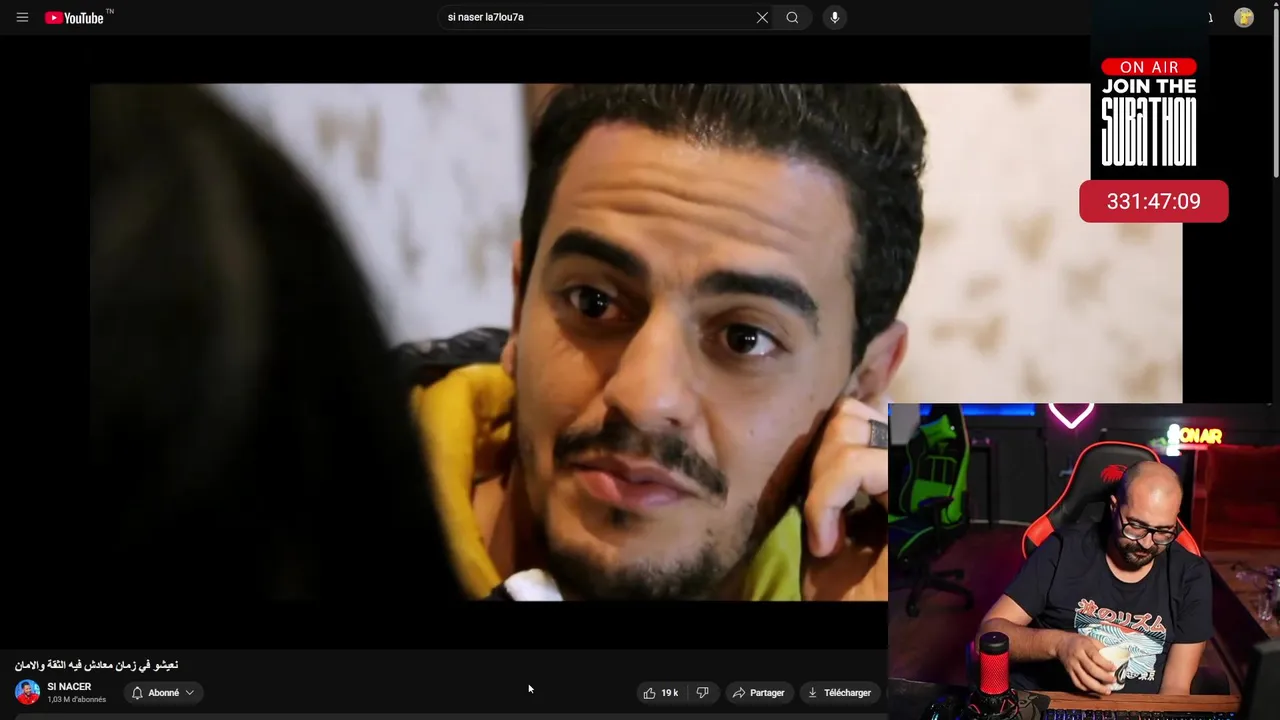Open the YouTube hamburger guide menu
The image size is (1280, 720).
(22, 17)
